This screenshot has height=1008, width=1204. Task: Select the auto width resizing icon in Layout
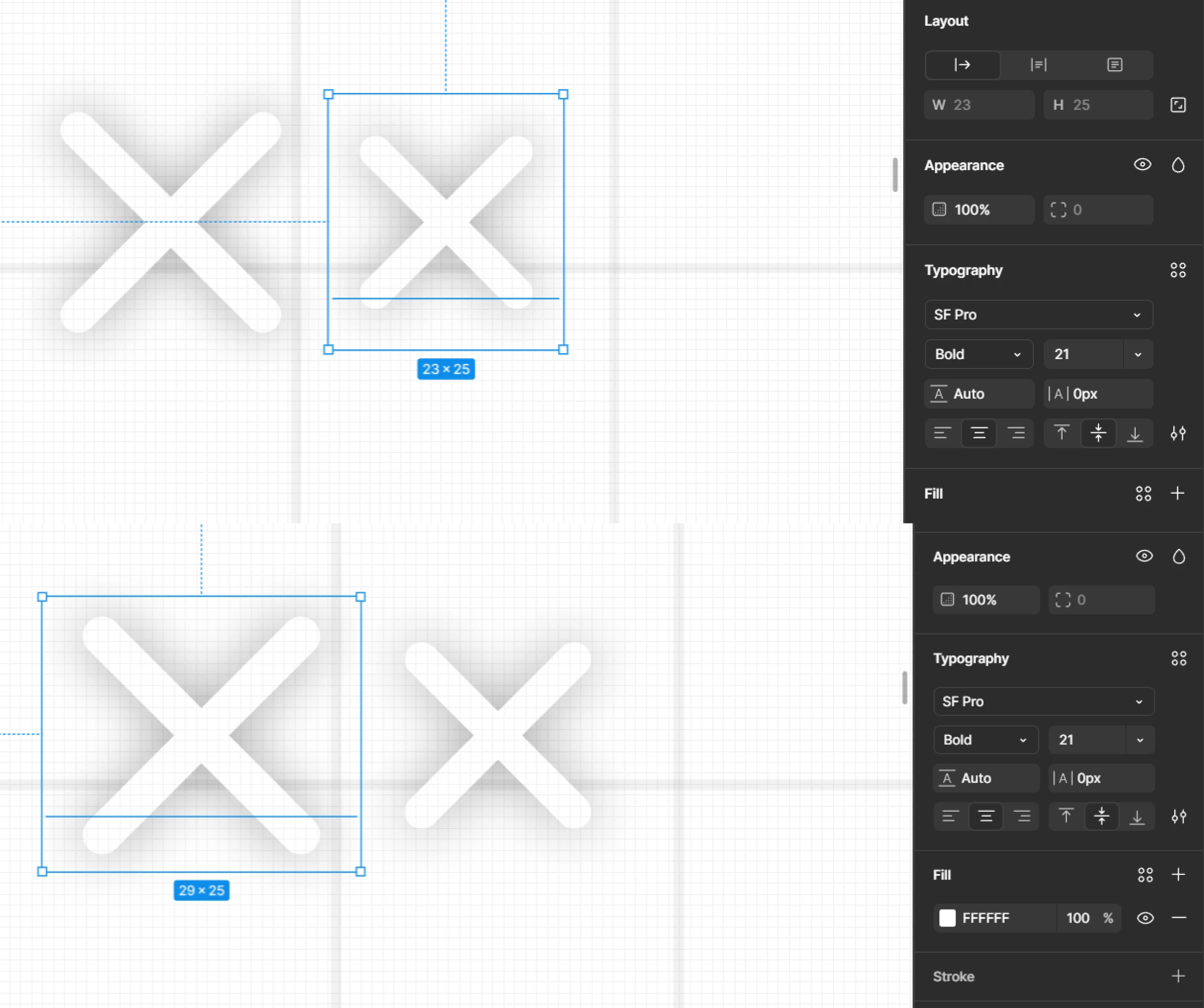[962, 65]
